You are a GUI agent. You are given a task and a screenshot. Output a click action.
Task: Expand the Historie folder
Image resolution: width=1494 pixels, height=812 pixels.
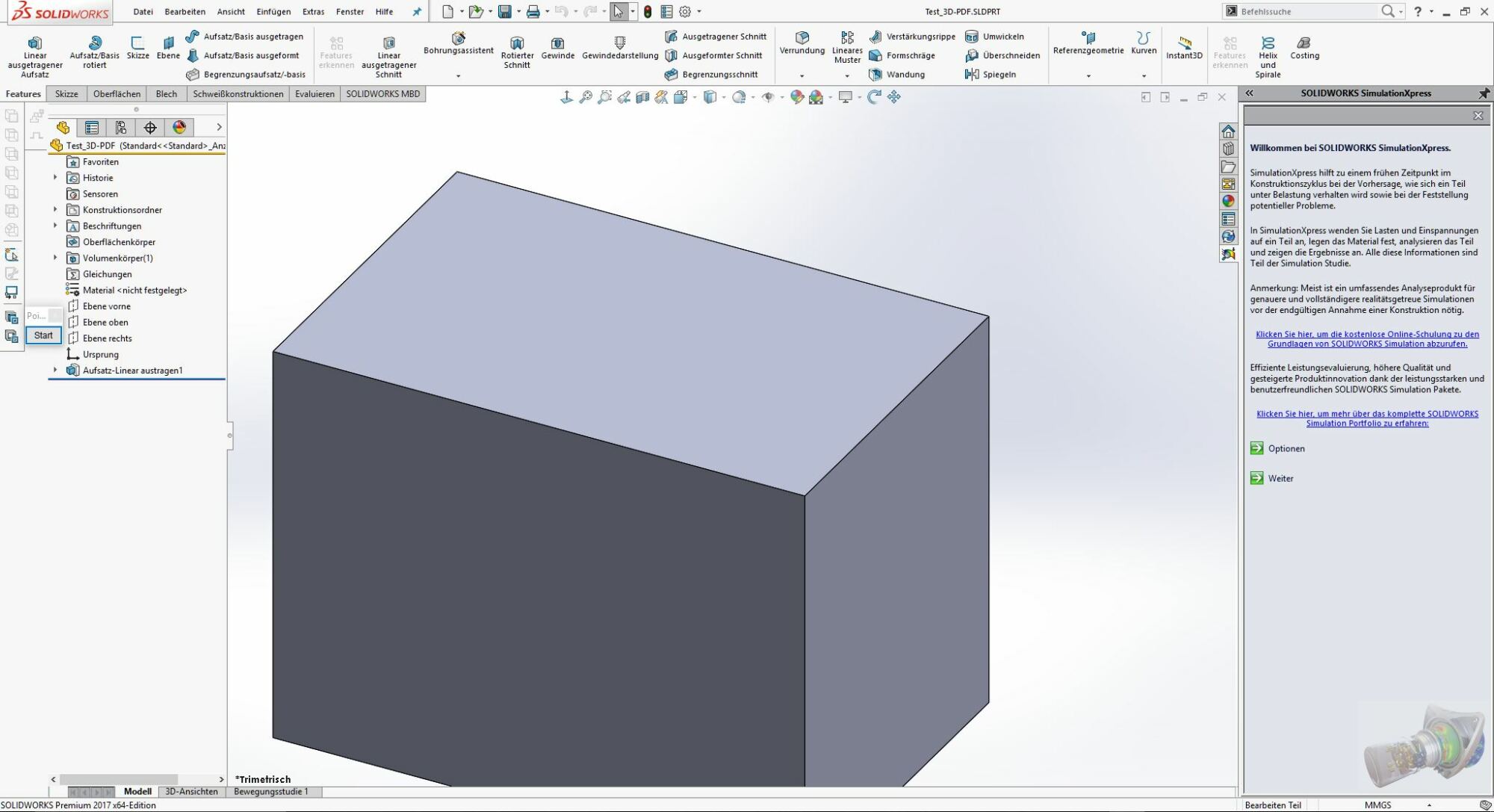[55, 178]
